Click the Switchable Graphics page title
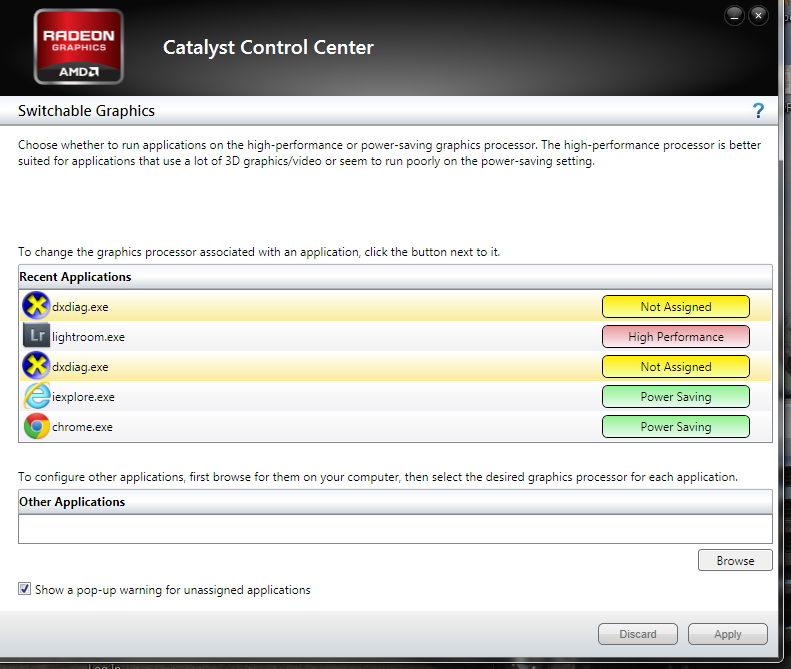 (86, 111)
